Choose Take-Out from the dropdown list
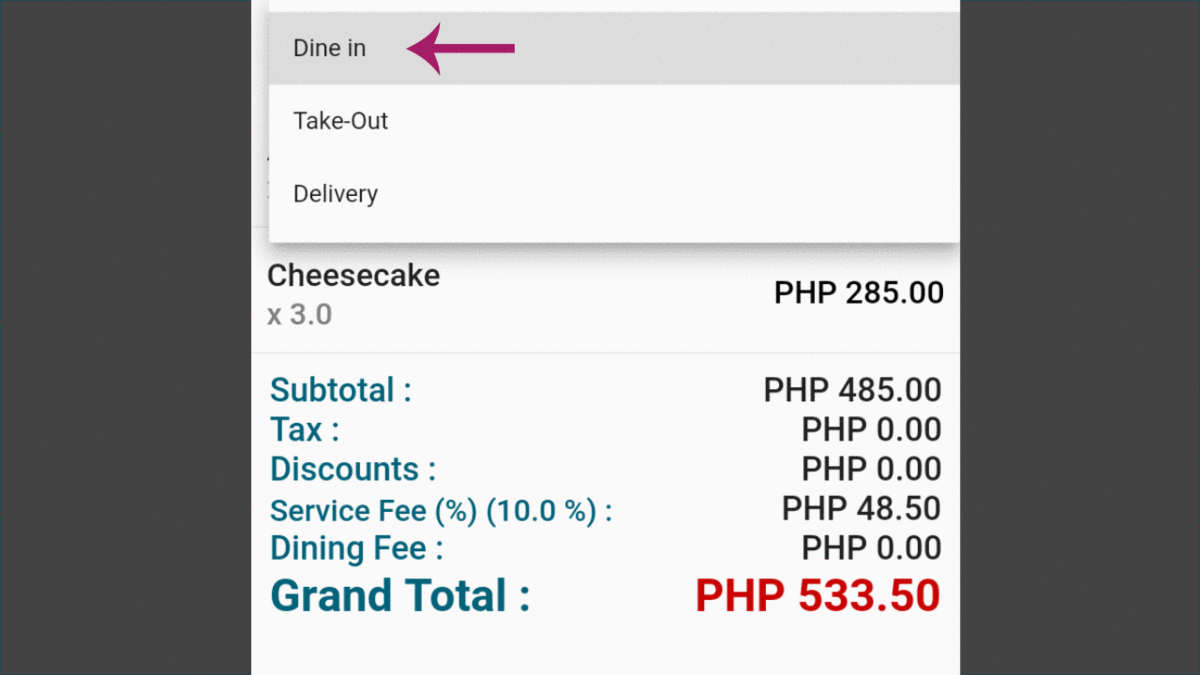The width and height of the screenshot is (1200, 675). click(x=614, y=121)
